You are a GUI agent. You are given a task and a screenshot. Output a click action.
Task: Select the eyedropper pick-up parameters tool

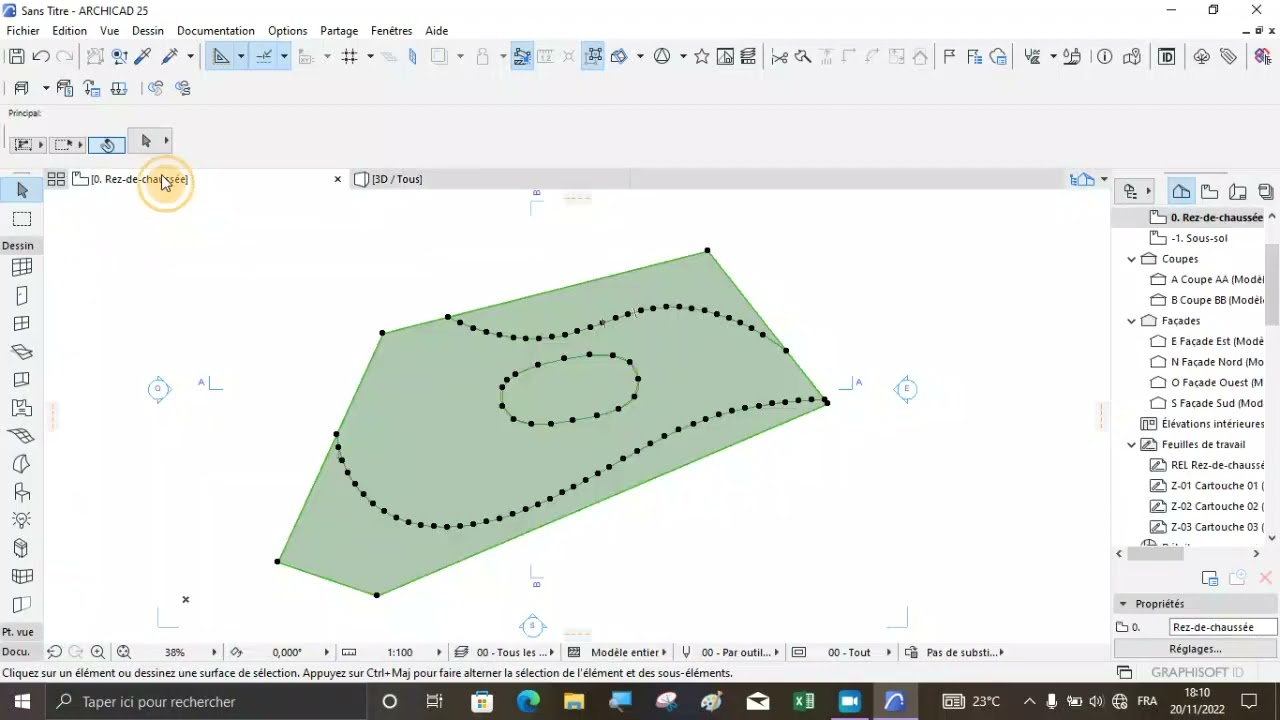click(143, 57)
